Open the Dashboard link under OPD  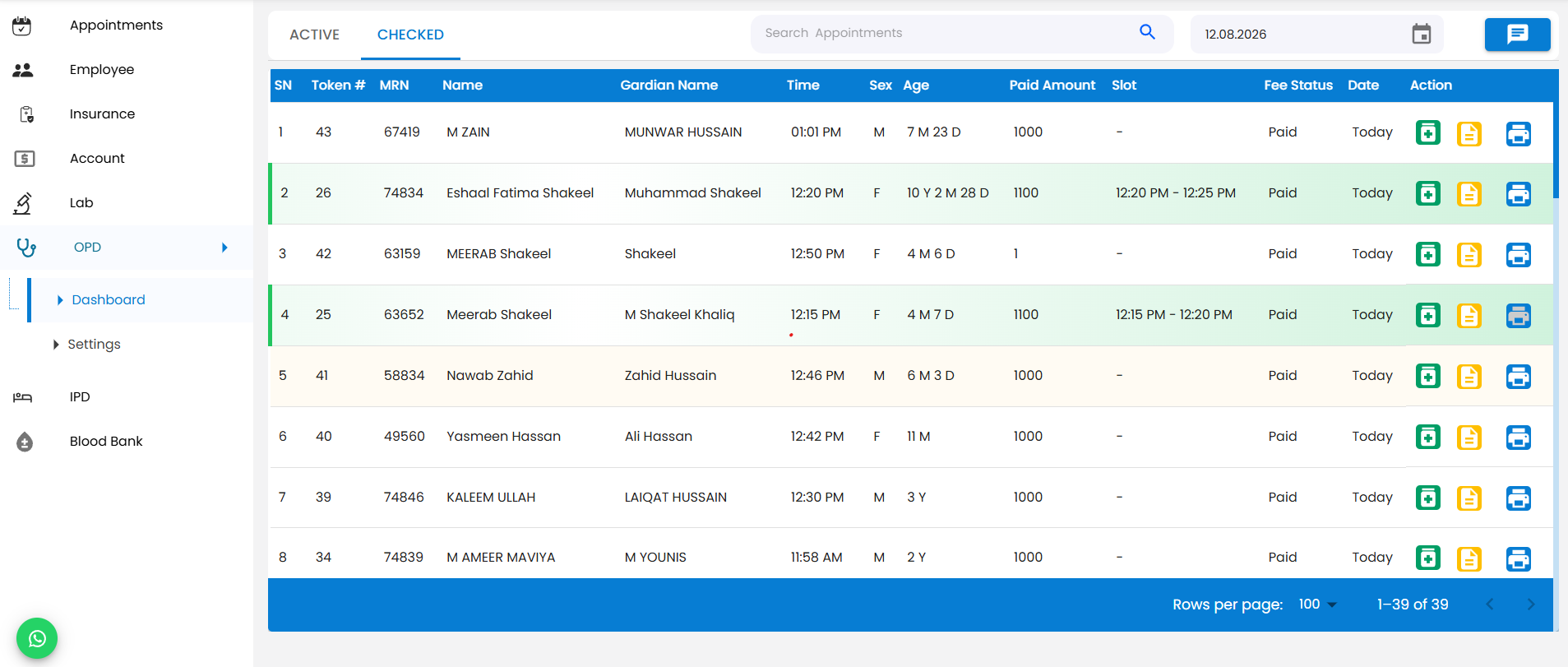coord(109,300)
